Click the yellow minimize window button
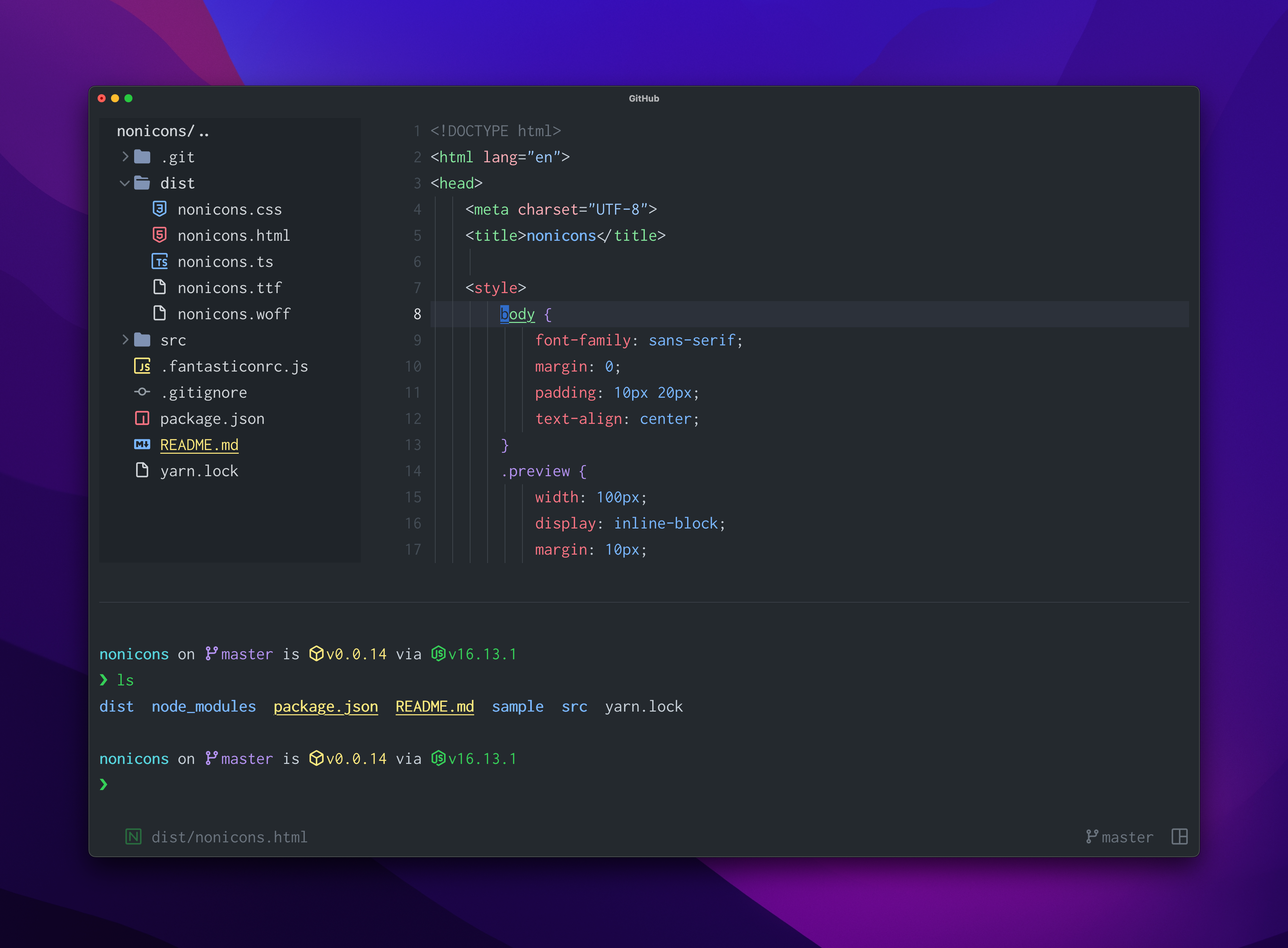1288x948 pixels. (x=115, y=98)
